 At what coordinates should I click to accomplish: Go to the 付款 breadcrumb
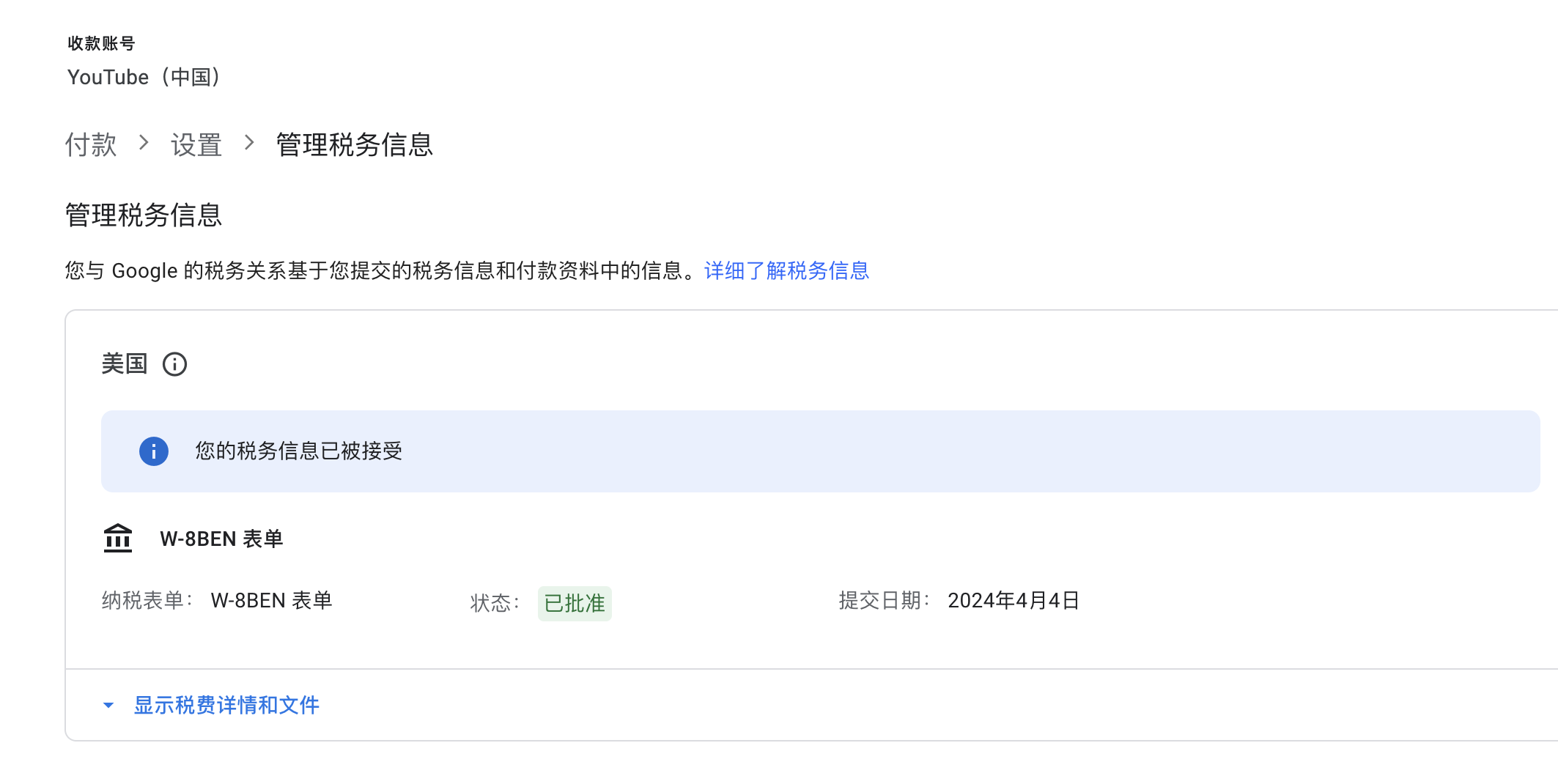point(91,144)
